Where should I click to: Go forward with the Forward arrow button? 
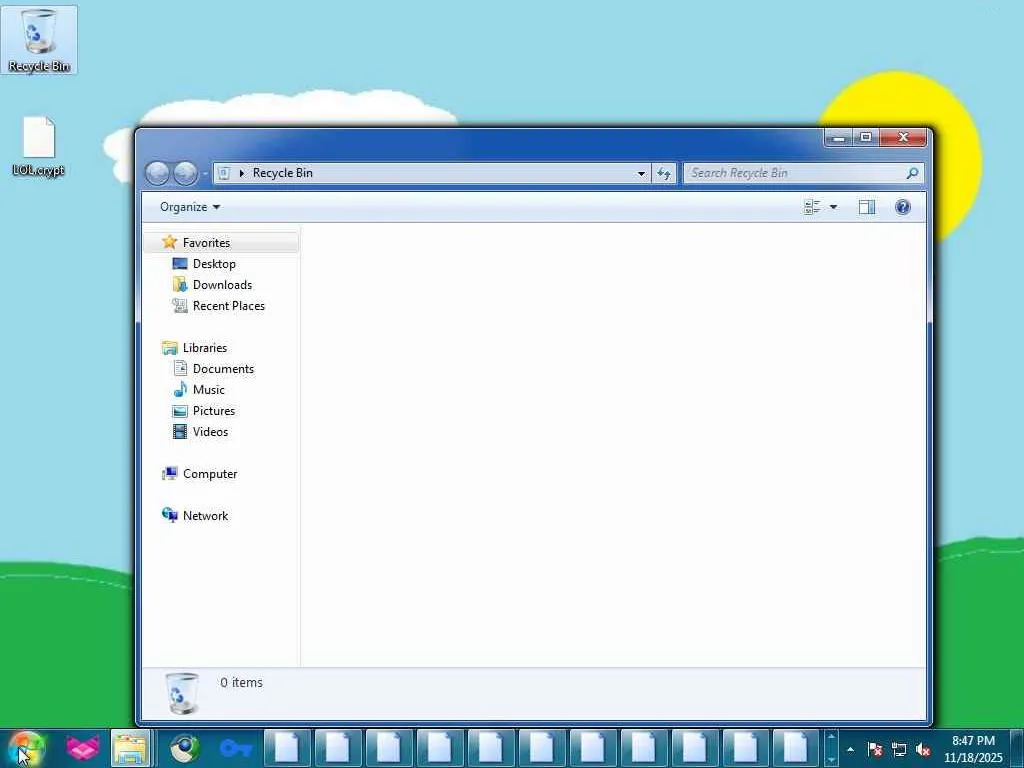click(185, 173)
